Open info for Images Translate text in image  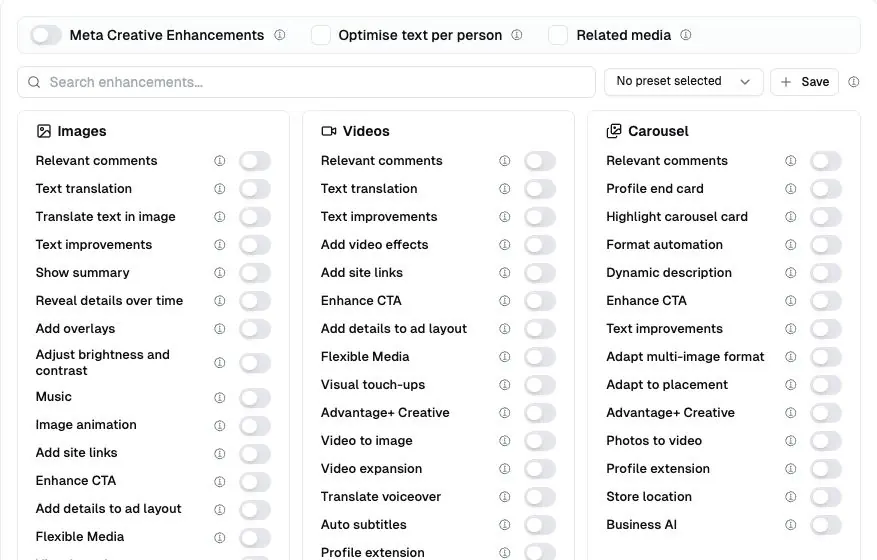220,217
